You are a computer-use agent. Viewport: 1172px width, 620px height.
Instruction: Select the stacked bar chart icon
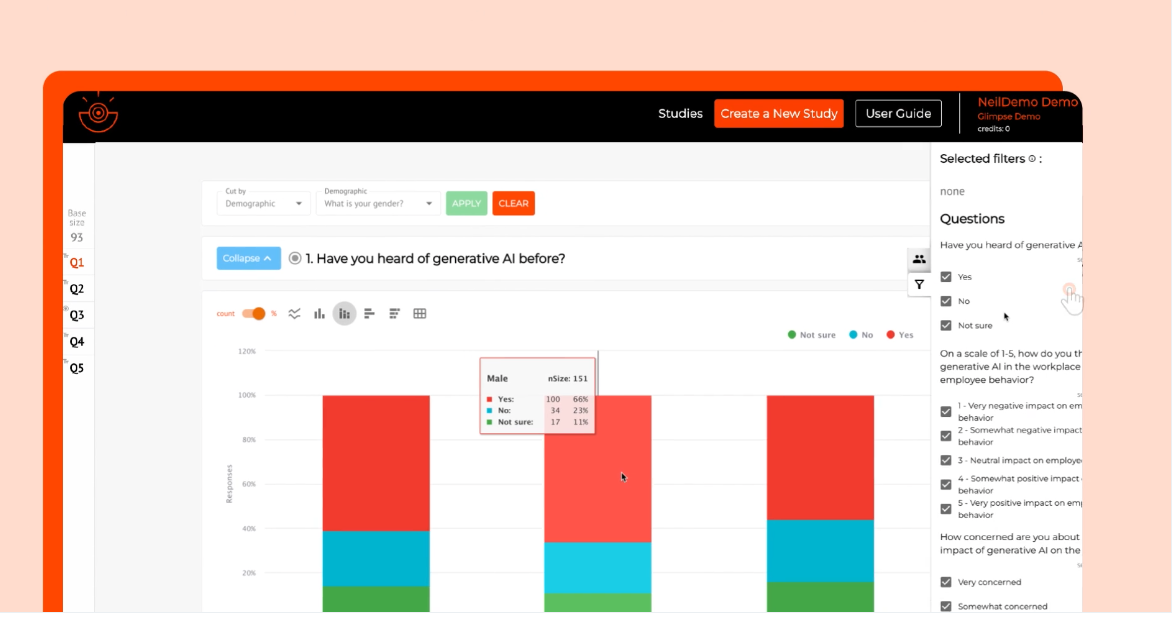pyautogui.click(x=345, y=314)
